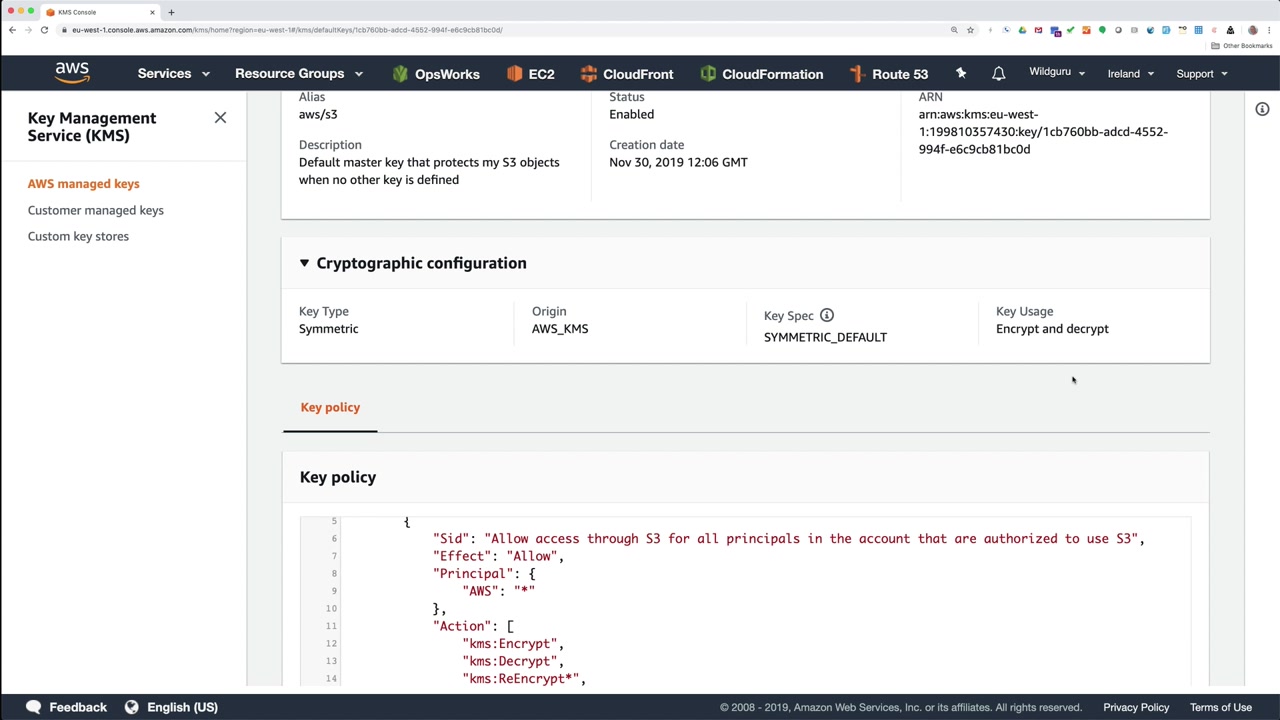
Task: Open the Services dropdown menu
Action: [173, 74]
